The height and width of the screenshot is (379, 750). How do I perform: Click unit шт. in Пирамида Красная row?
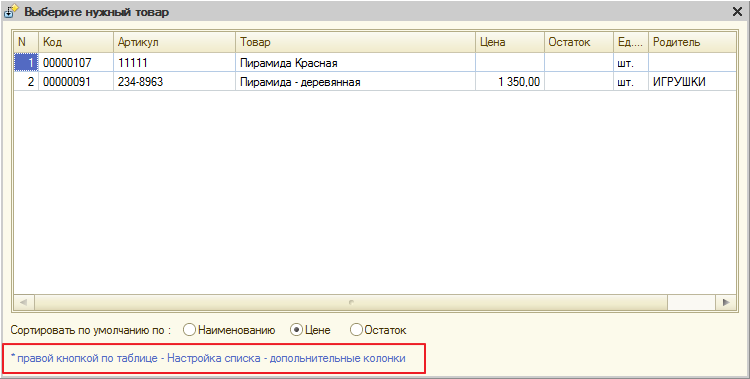(x=630, y=62)
